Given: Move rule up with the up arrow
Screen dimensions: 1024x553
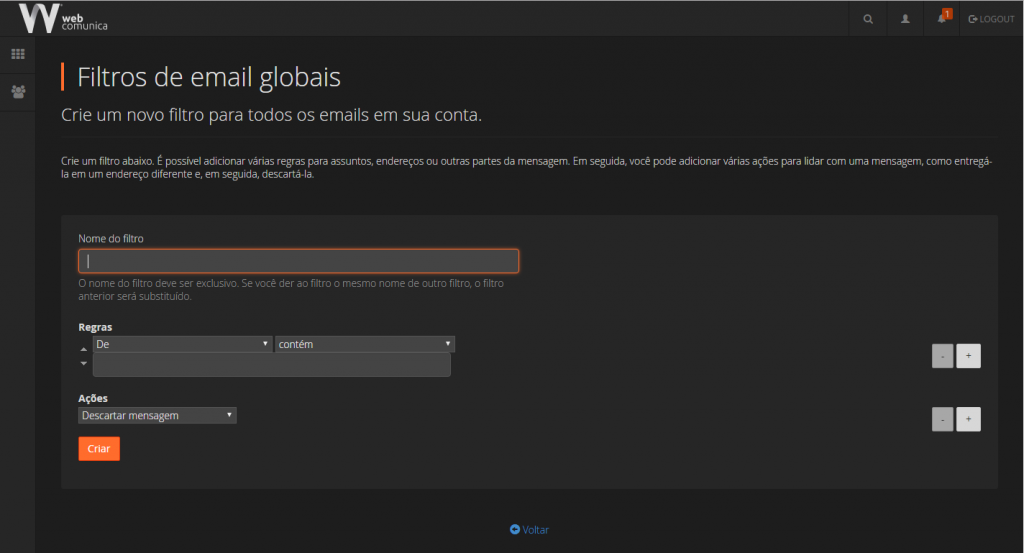Looking at the screenshot, I should (84, 349).
